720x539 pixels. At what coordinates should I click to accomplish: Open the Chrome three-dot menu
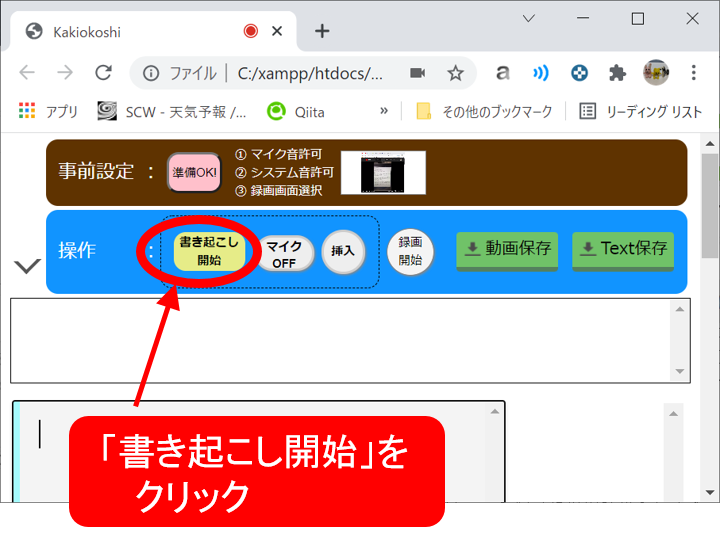tap(693, 73)
